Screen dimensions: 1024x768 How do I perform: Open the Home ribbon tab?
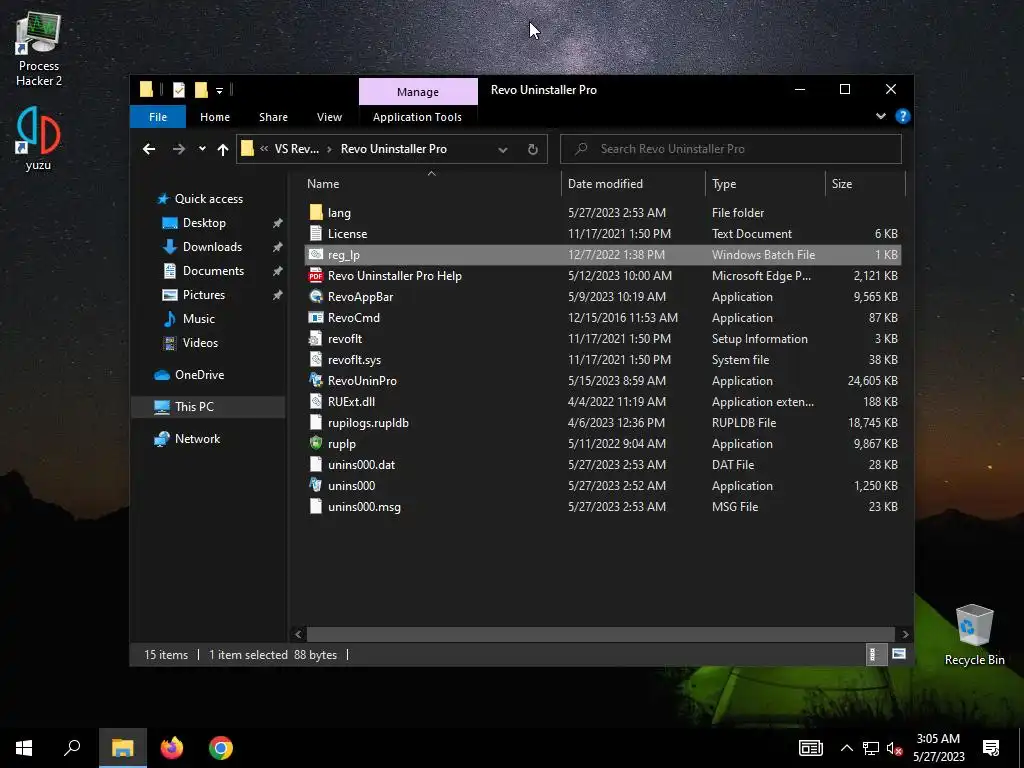(x=215, y=117)
